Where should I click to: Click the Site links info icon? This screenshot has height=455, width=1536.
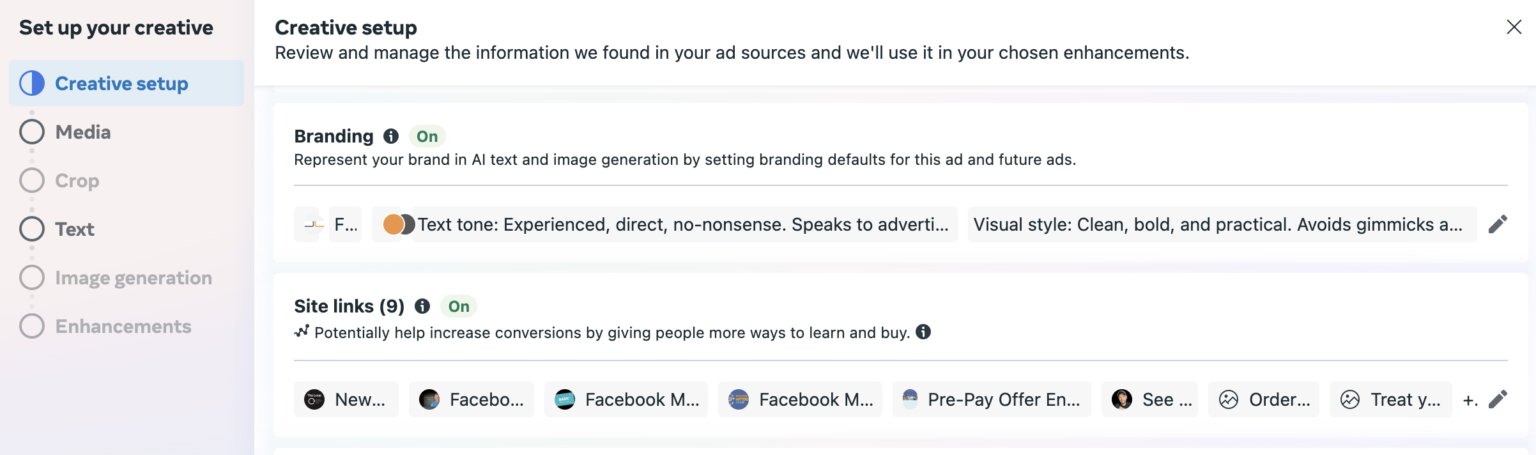[x=422, y=306]
